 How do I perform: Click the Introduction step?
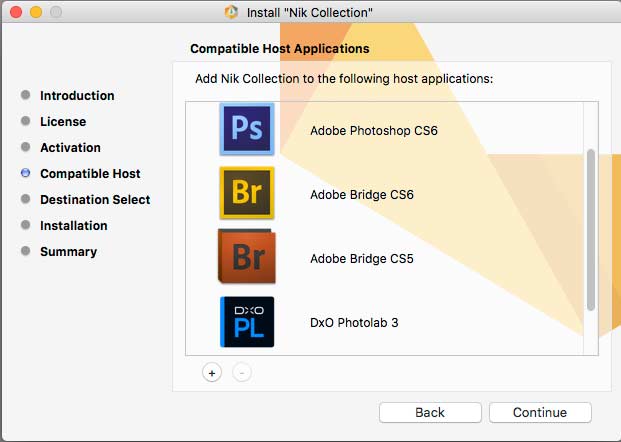click(77, 95)
